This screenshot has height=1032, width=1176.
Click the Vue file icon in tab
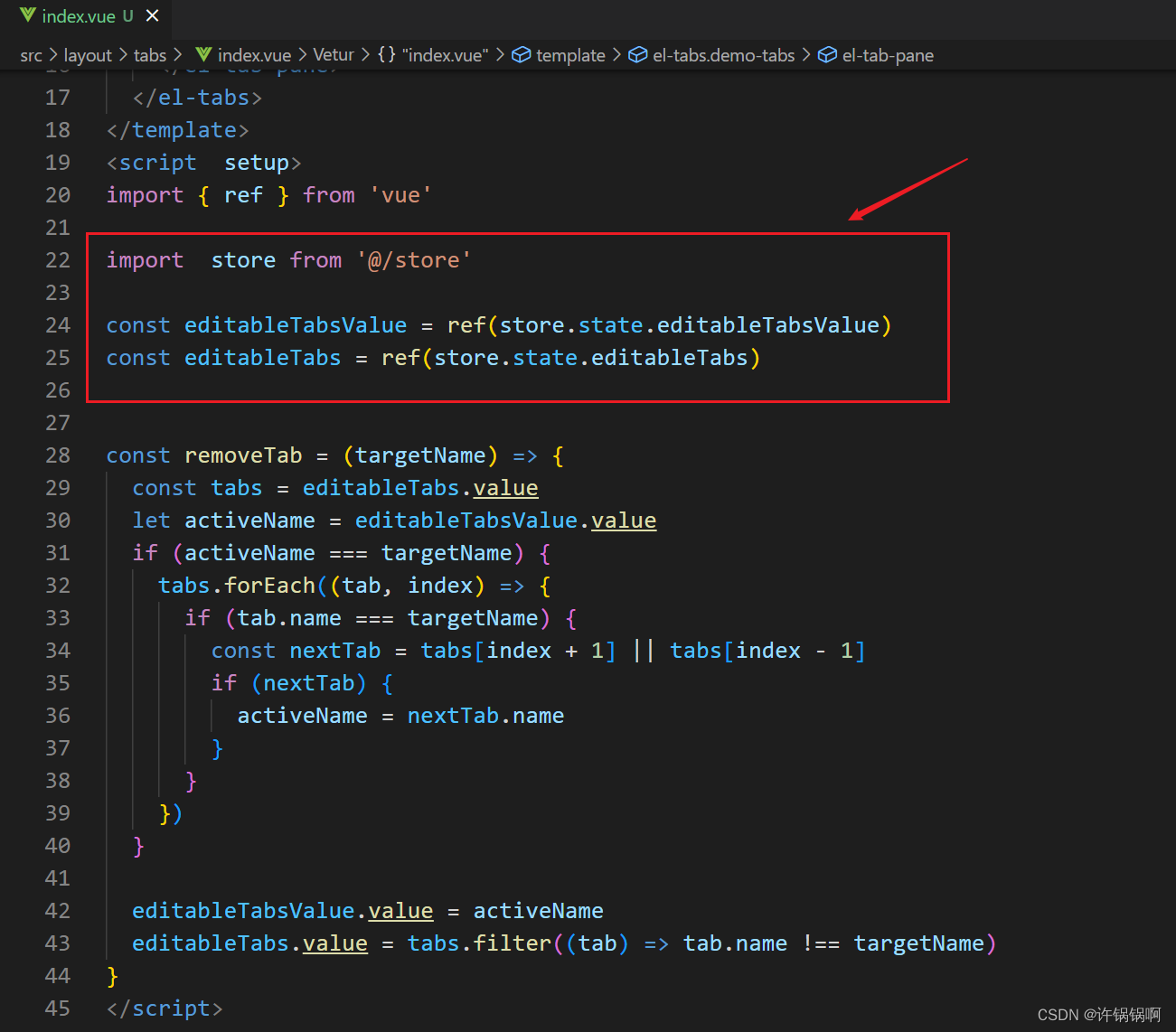point(28,15)
